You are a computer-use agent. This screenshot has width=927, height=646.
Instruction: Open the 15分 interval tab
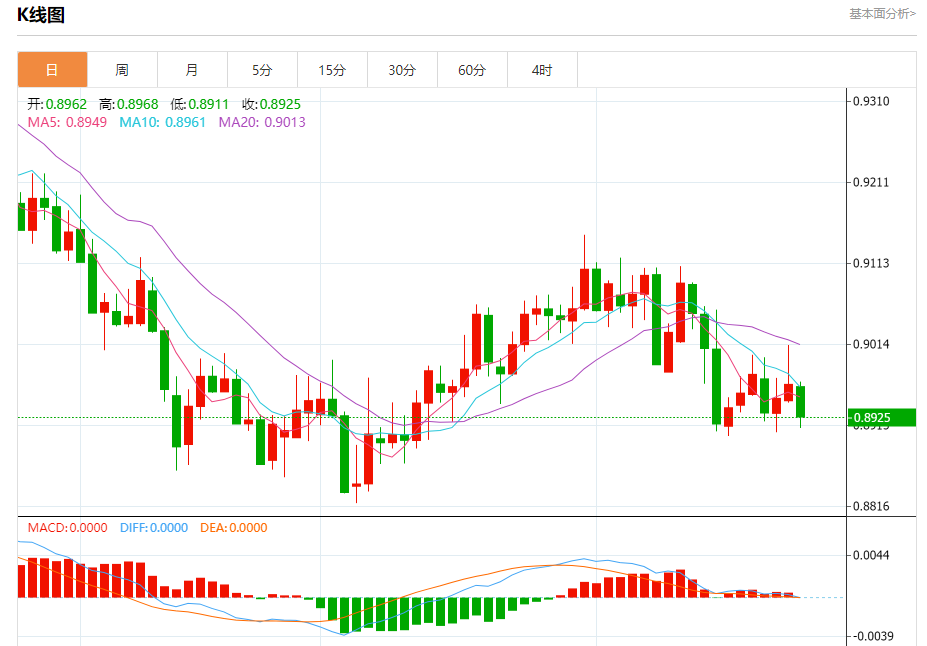tap(332, 70)
